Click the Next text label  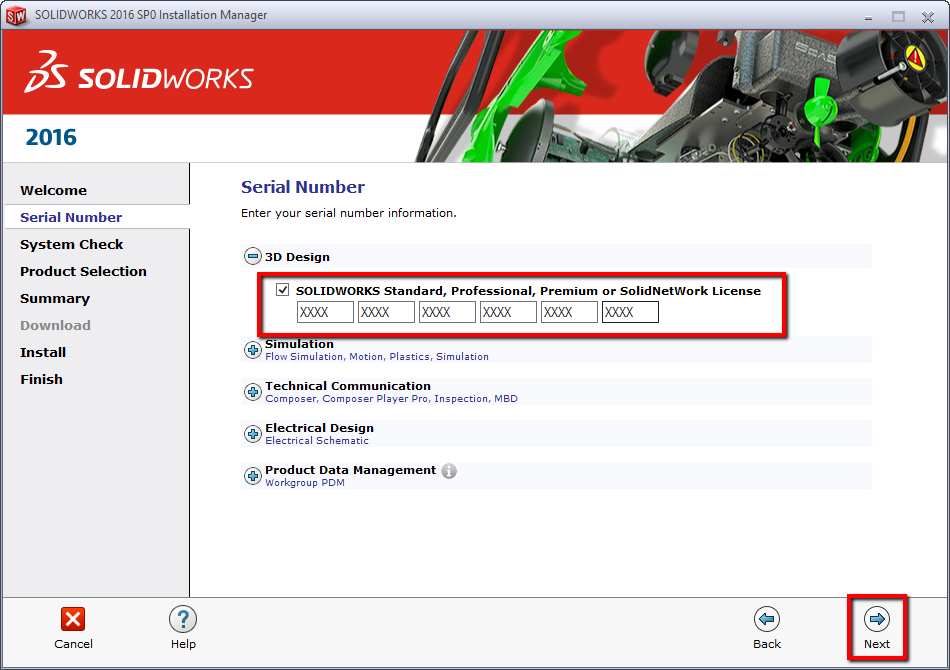pos(877,644)
